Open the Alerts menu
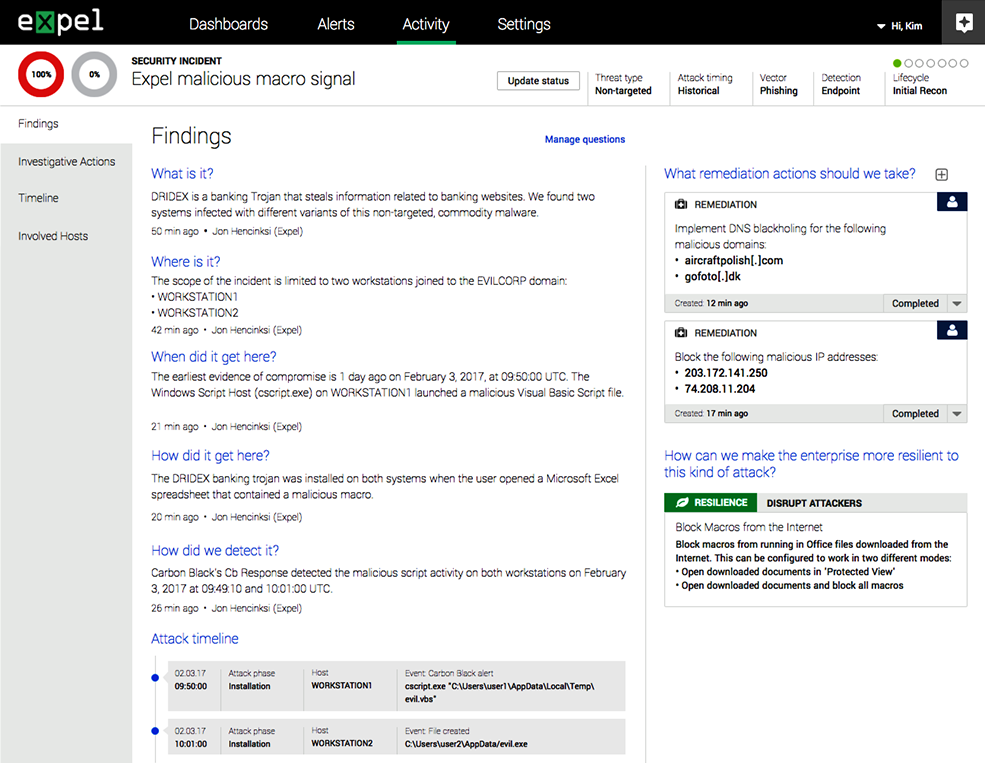 click(335, 24)
